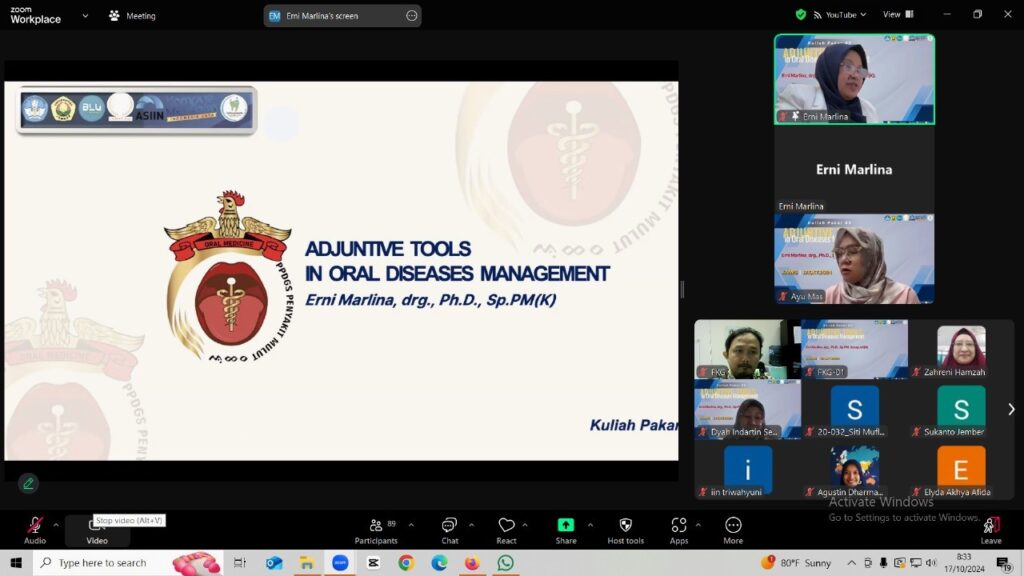This screenshot has height=576, width=1024.
Task: Click the Kuliah Pakar text on the slide
Action: coord(633,425)
